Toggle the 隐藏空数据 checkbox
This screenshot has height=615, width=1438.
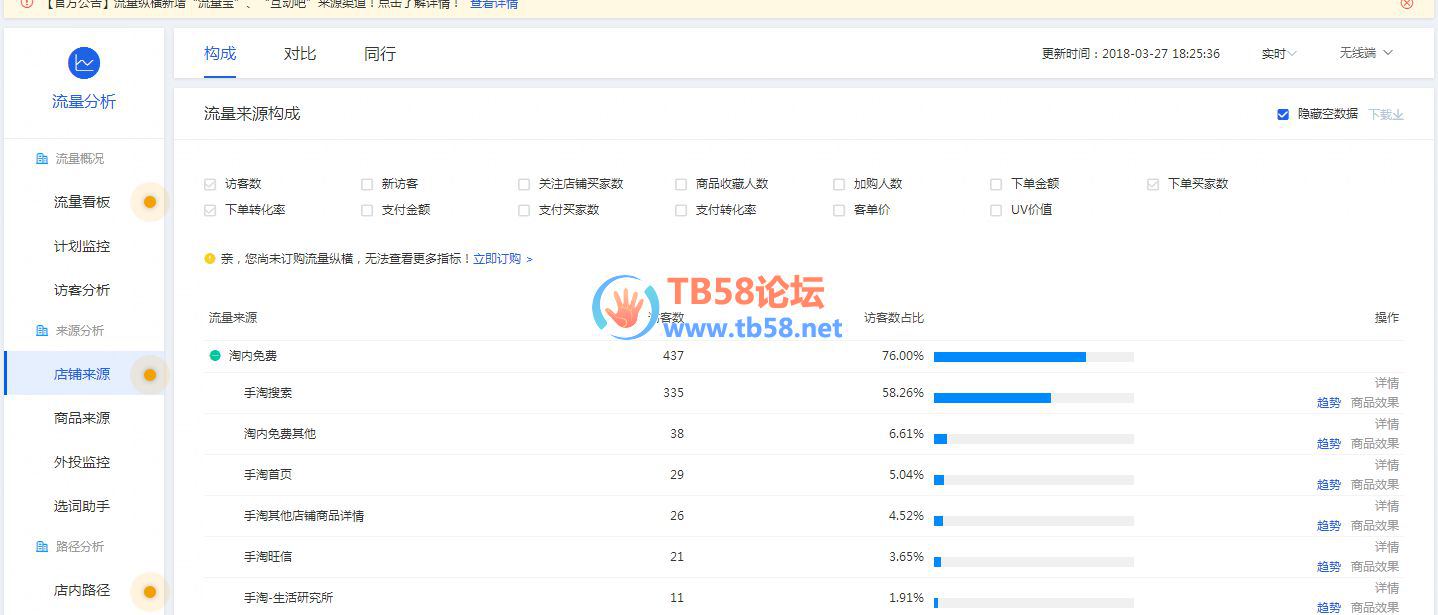pos(1283,115)
